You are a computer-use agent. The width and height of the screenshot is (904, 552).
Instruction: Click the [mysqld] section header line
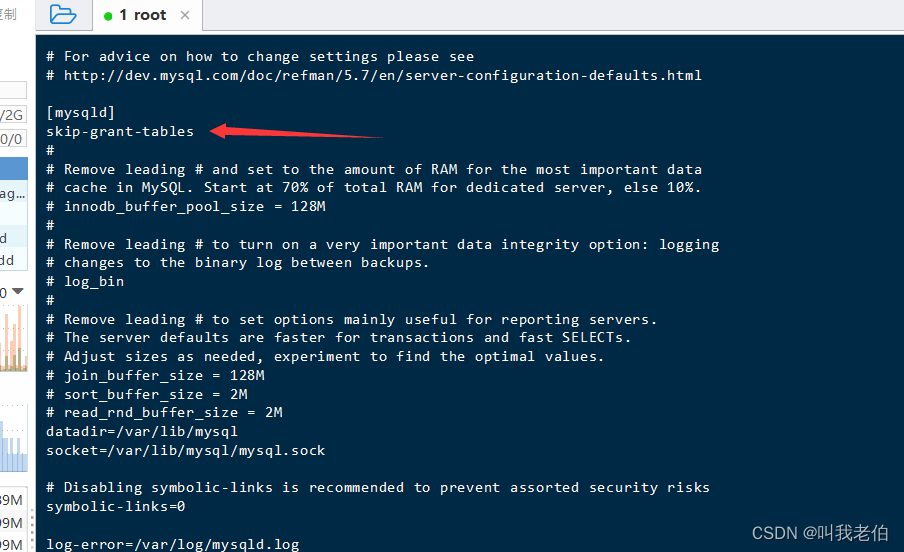coord(81,112)
